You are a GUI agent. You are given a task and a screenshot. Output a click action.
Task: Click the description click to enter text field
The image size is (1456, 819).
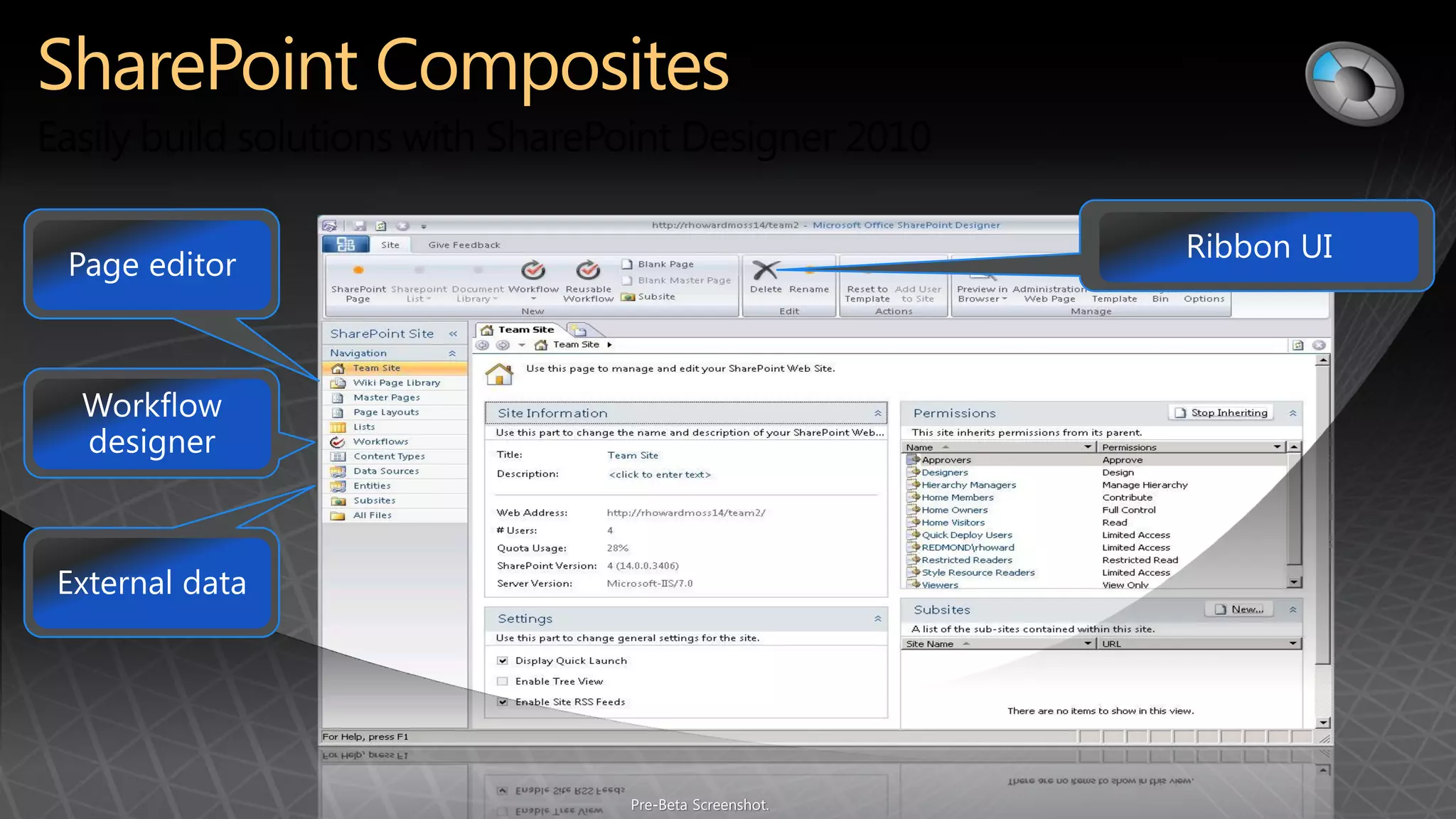coord(660,475)
